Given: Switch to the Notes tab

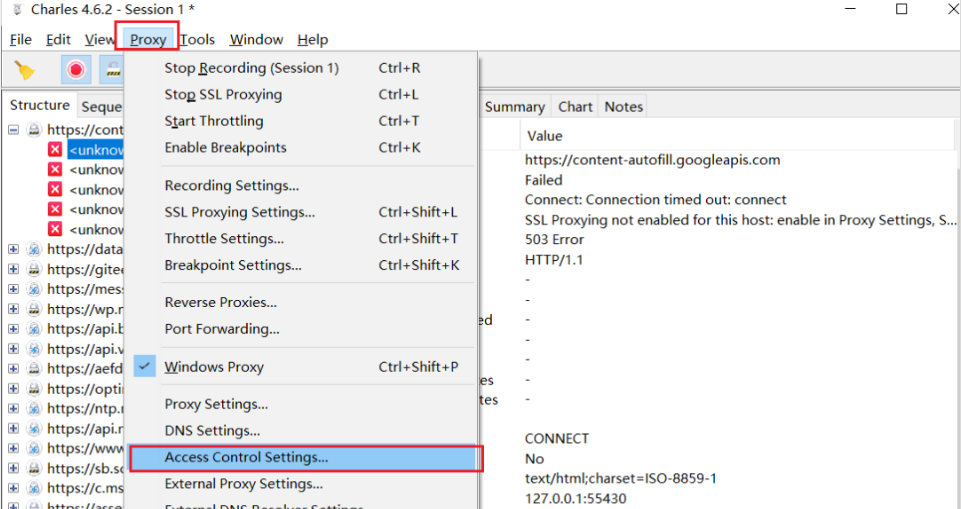Looking at the screenshot, I should (623, 107).
